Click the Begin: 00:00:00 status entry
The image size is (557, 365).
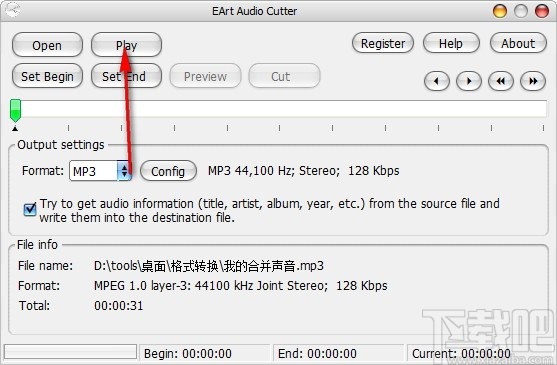pyautogui.click(x=188, y=354)
